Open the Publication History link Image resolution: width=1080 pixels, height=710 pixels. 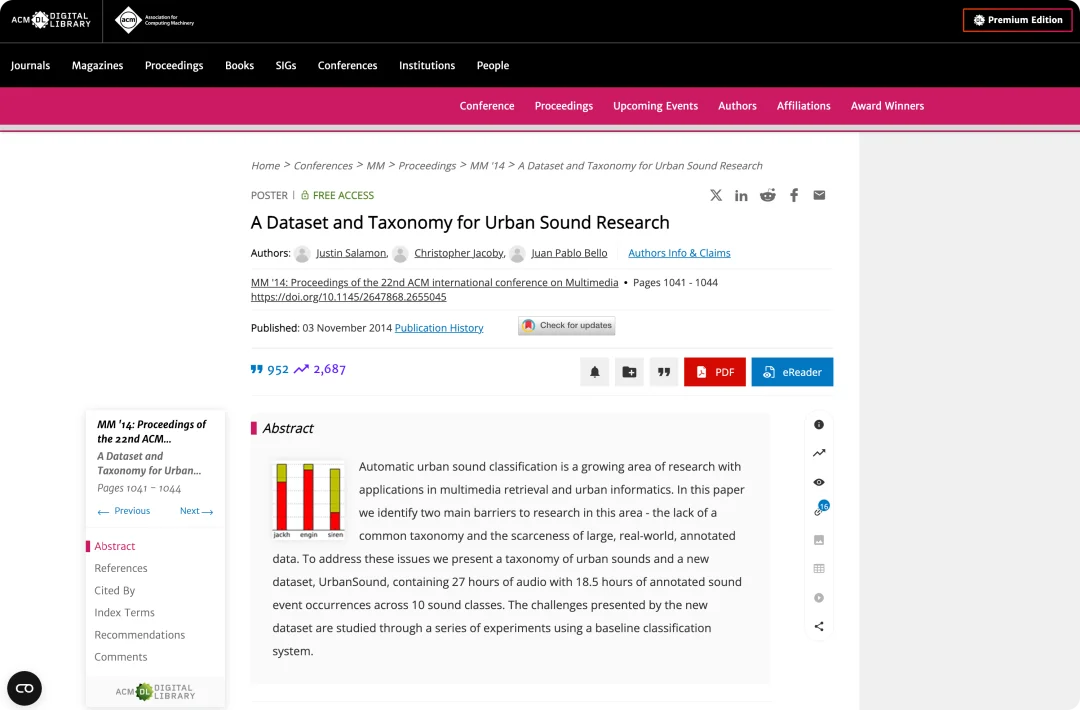pyautogui.click(x=439, y=328)
